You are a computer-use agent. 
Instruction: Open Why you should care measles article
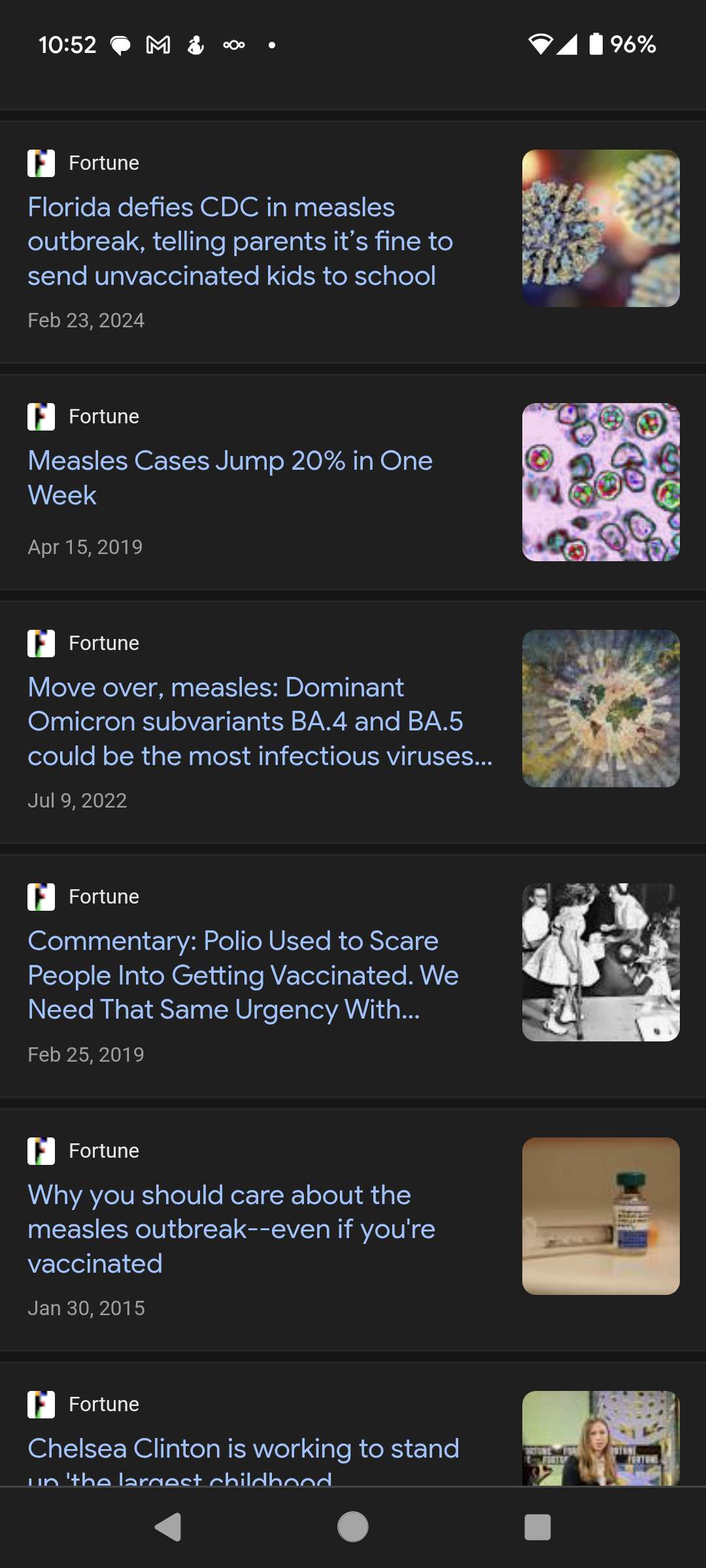pyautogui.click(x=231, y=1229)
